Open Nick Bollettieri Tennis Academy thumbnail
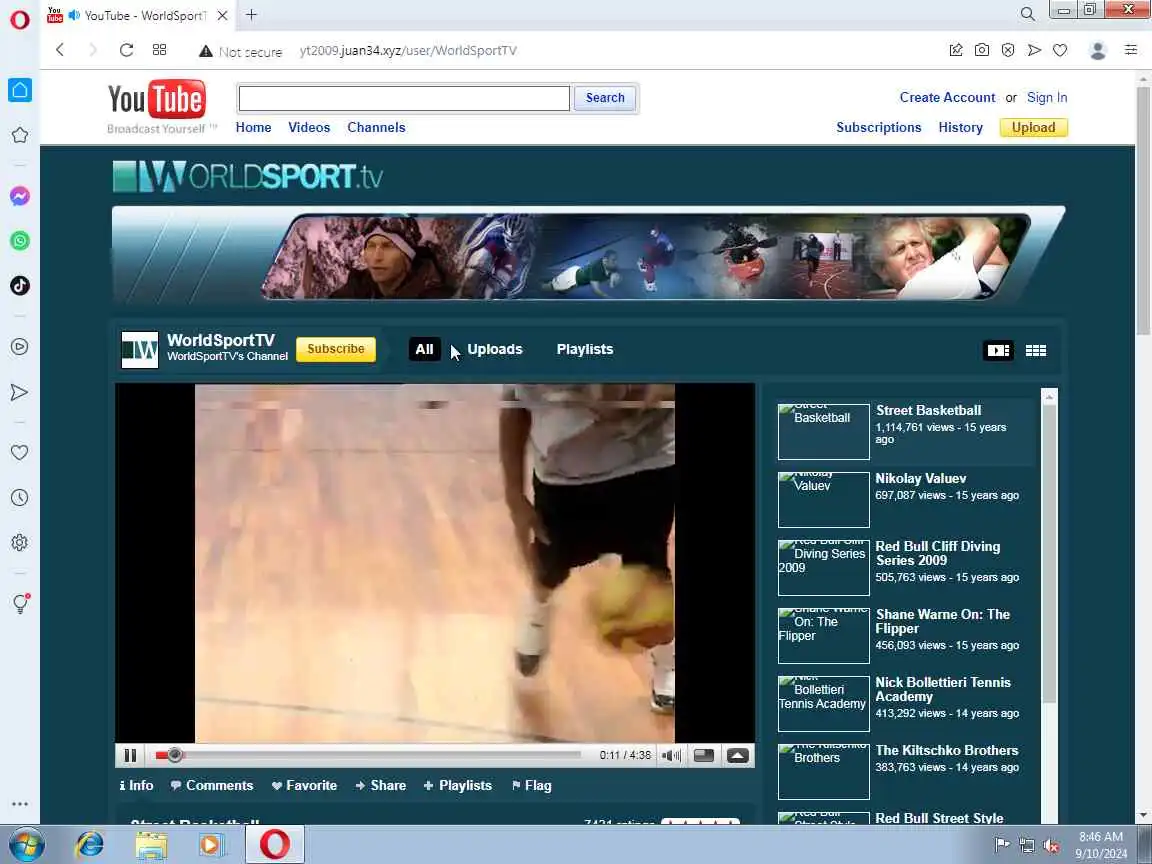 (x=824, y=704)
